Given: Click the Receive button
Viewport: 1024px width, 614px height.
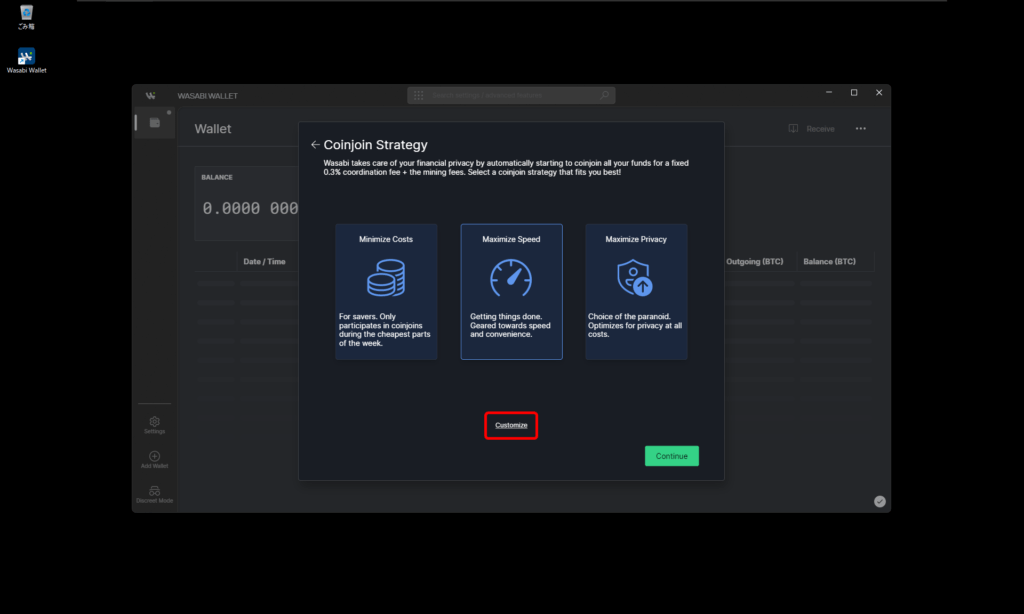Looking at the screenshot, I should pos(812,129).
